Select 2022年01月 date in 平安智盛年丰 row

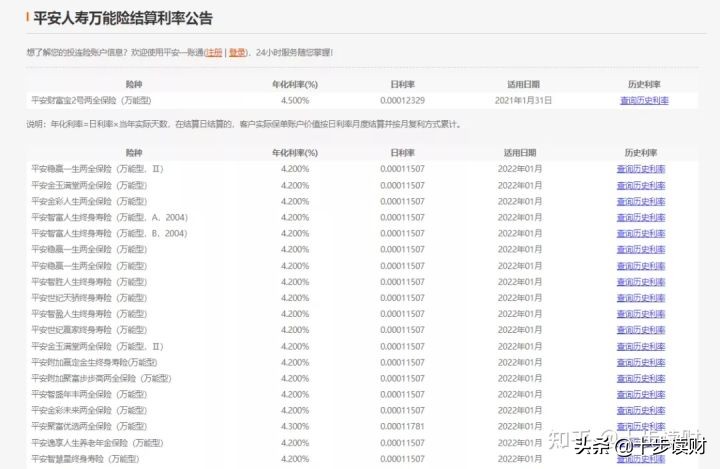pos(520,395)
